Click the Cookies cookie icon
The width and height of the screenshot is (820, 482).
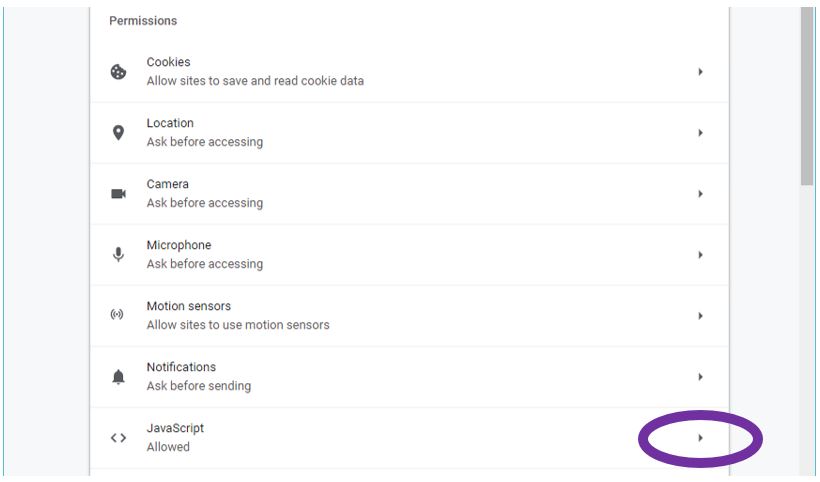pyautogui.click(x=118, y=72)
